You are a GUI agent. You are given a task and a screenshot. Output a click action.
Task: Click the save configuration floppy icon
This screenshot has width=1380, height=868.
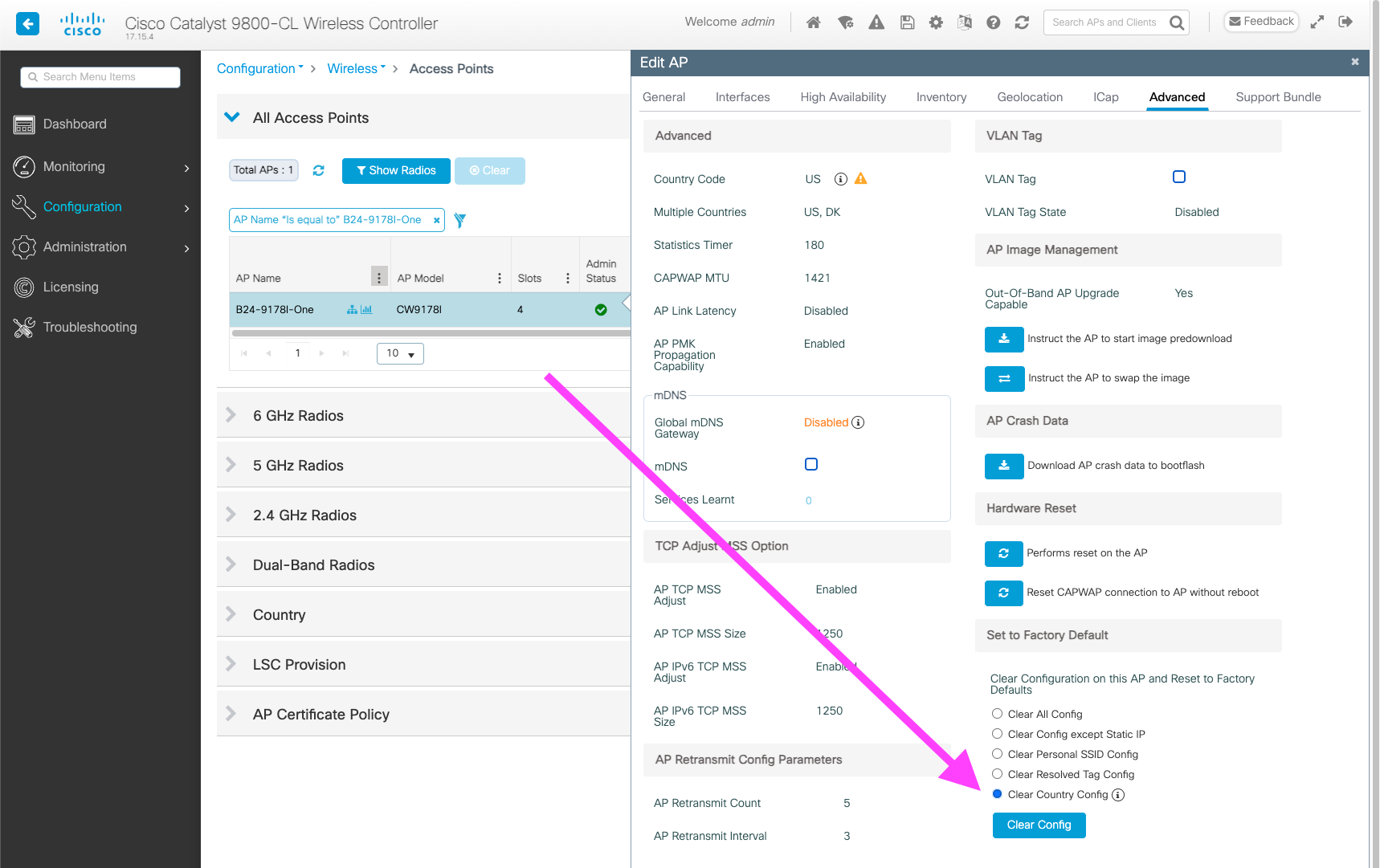907,22
